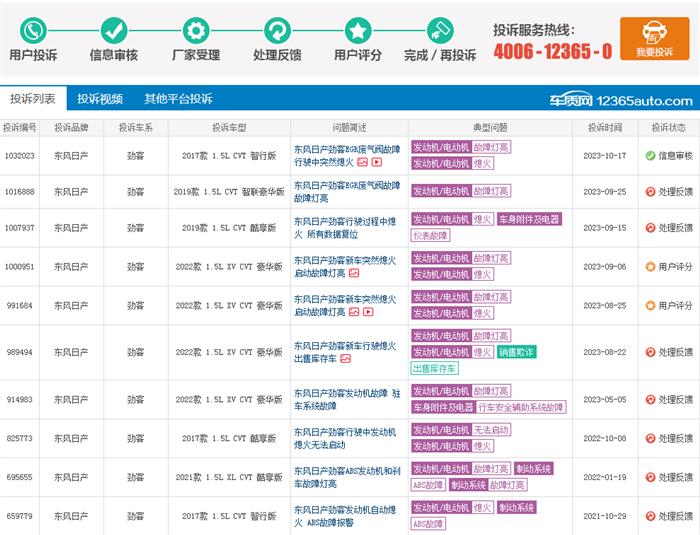Click the 用户评分 star step icon
This screenshot has height=535, width=700.
[358, 30]
